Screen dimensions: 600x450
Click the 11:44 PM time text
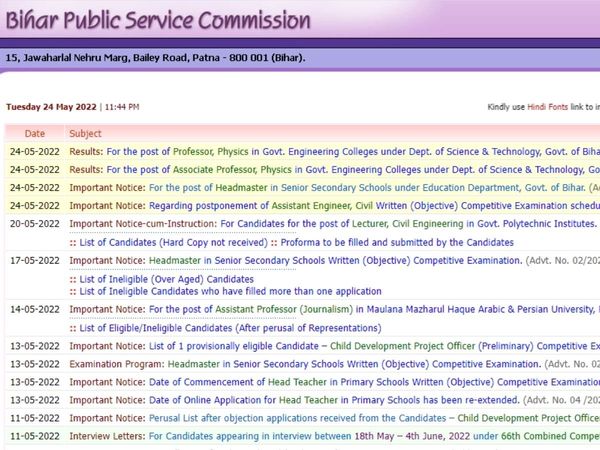122,107
